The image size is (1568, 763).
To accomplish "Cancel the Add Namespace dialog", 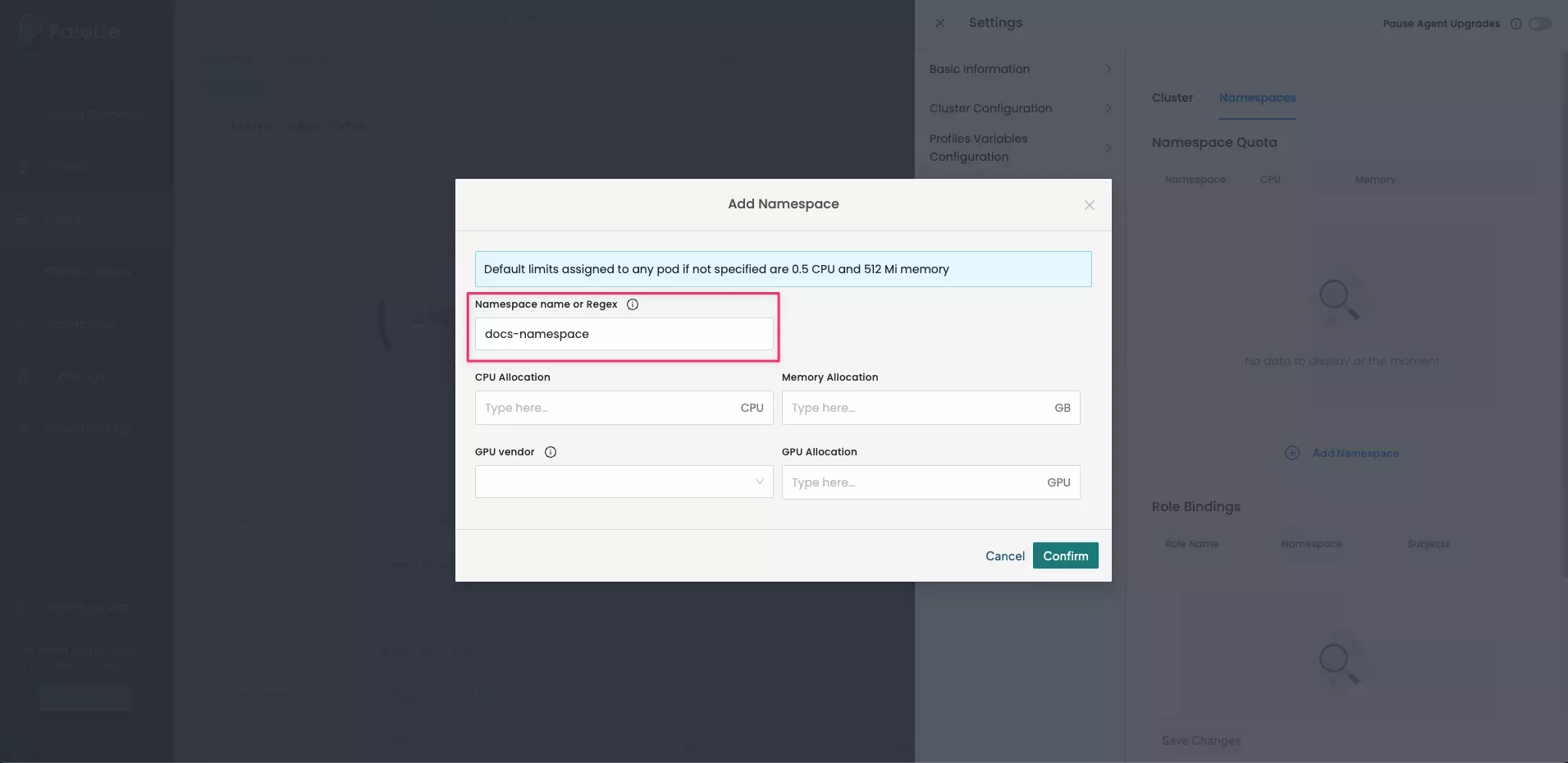I will 1004,555.
